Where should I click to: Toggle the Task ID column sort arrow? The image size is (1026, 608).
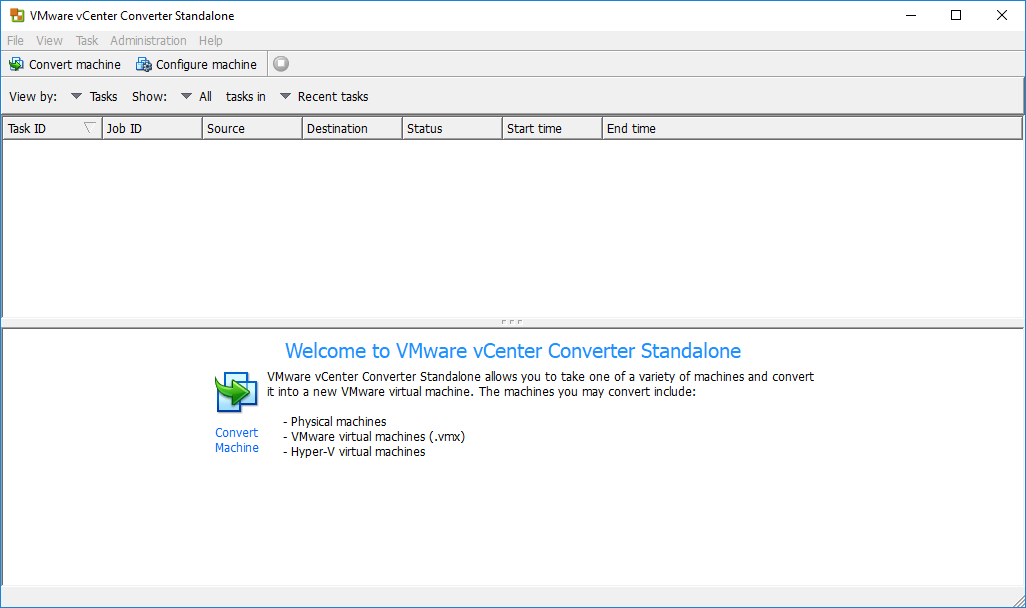[90, 128]
